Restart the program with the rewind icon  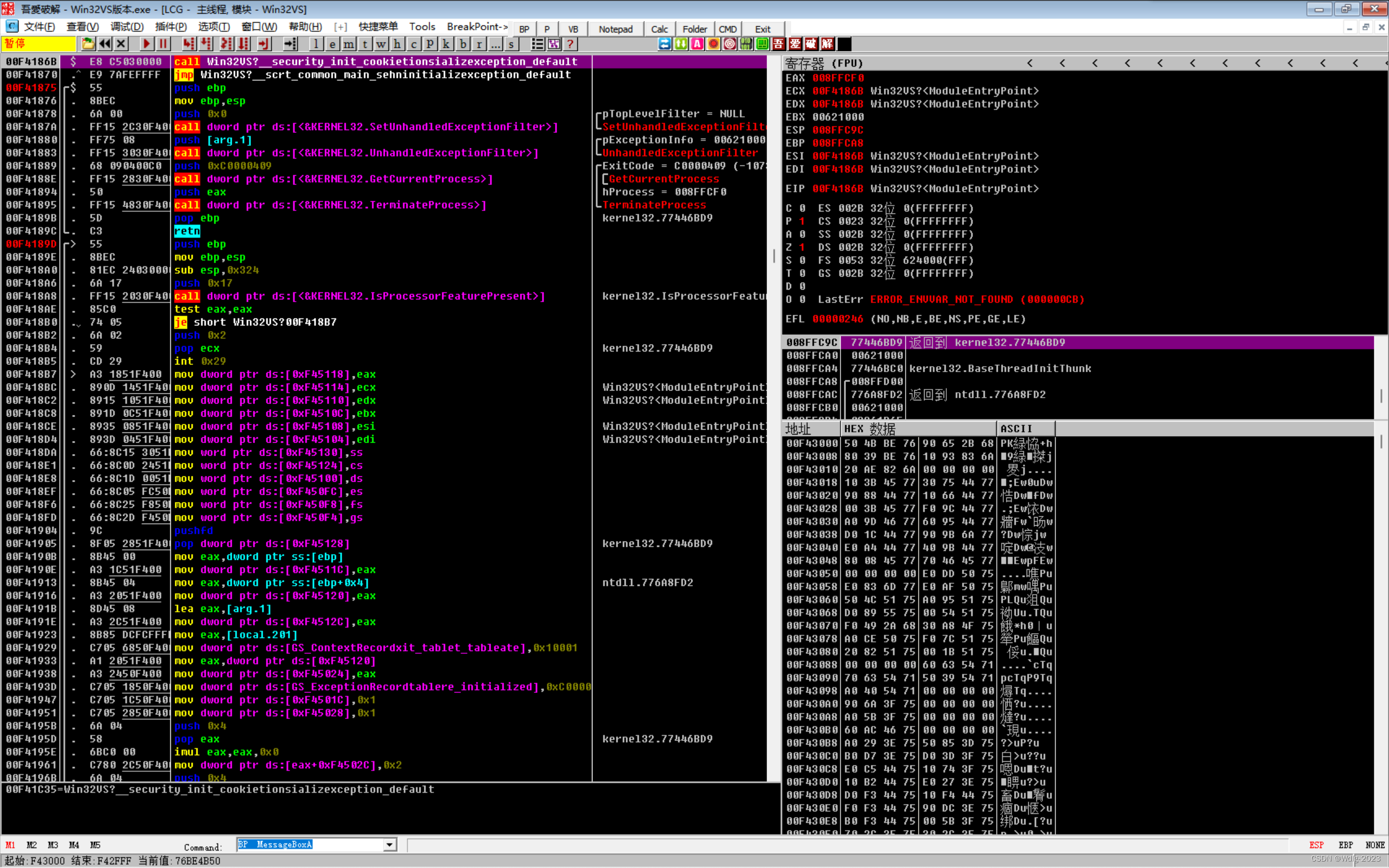pyautogui.click(x=105, y=43)
